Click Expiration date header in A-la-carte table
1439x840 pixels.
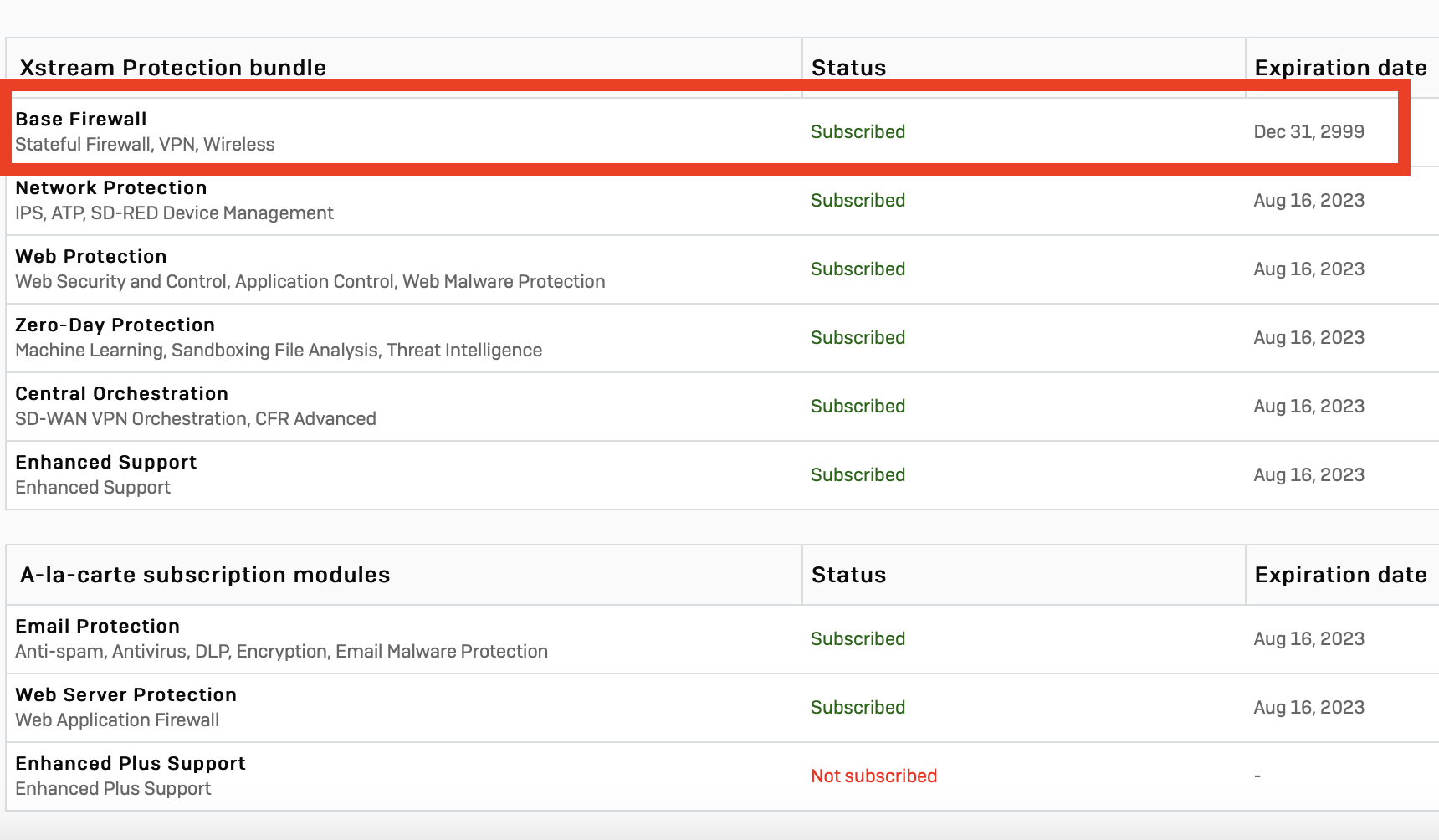click(x=1341, y=575)
